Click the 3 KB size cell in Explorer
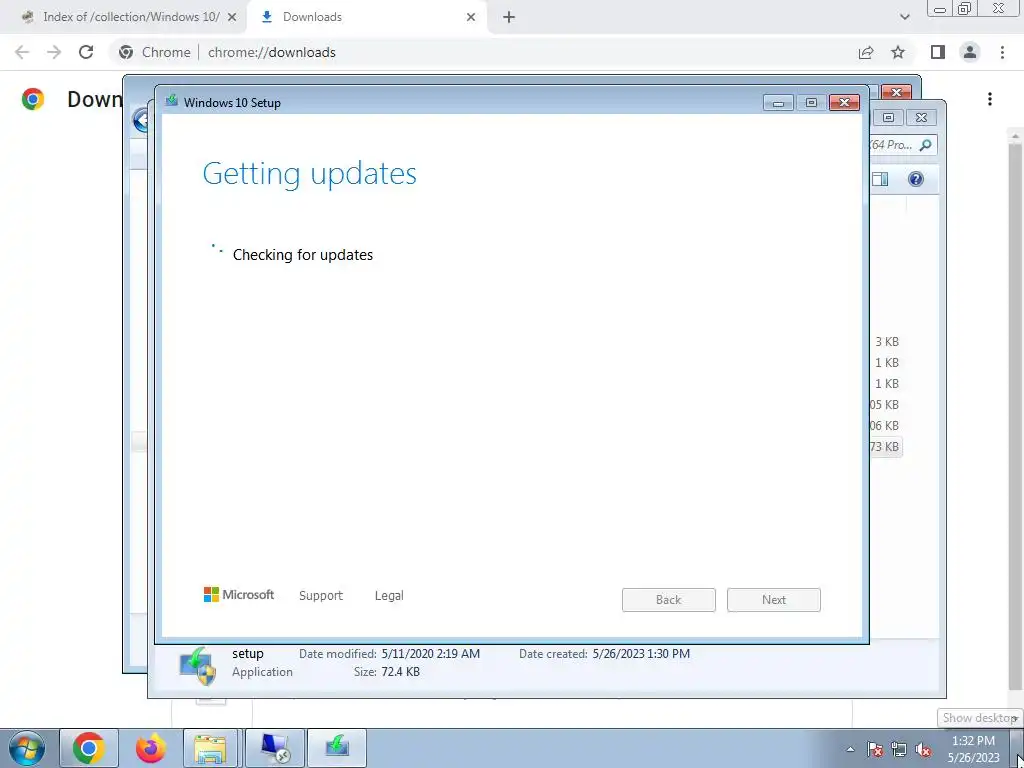 (x=887, y=342)
